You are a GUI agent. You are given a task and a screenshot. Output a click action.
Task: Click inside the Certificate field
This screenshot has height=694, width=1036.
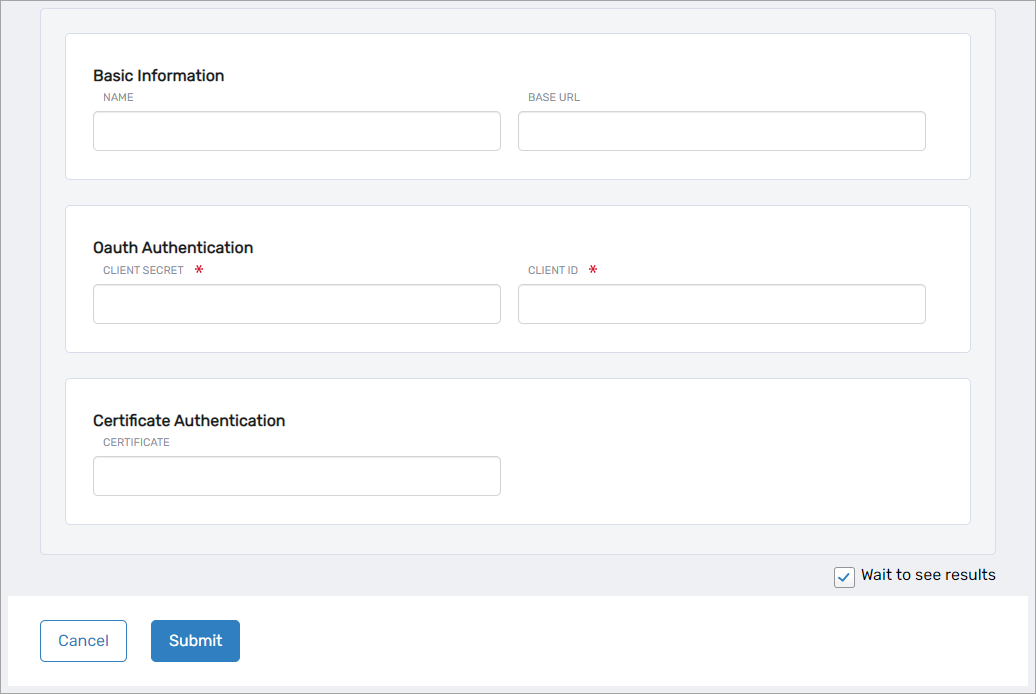[296, 476]
